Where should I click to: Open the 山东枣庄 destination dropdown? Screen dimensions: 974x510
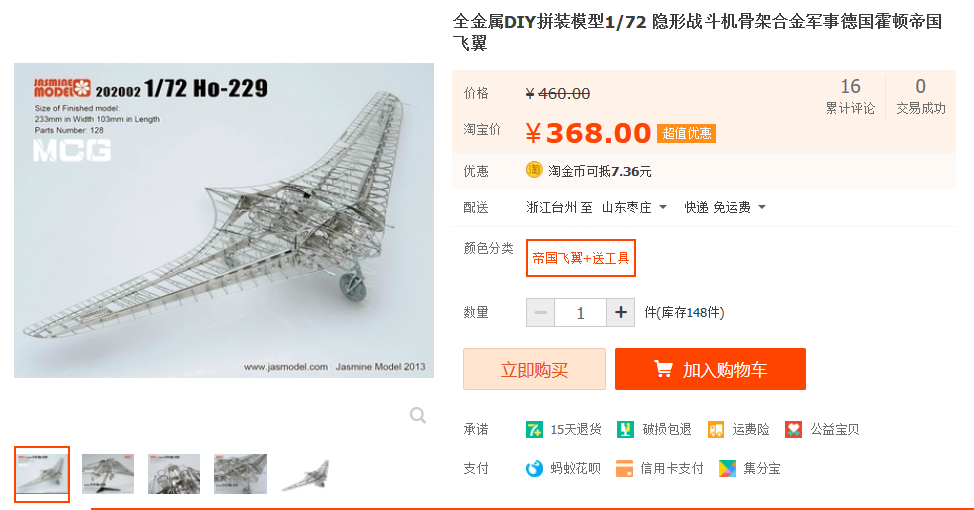click(634, 207)
